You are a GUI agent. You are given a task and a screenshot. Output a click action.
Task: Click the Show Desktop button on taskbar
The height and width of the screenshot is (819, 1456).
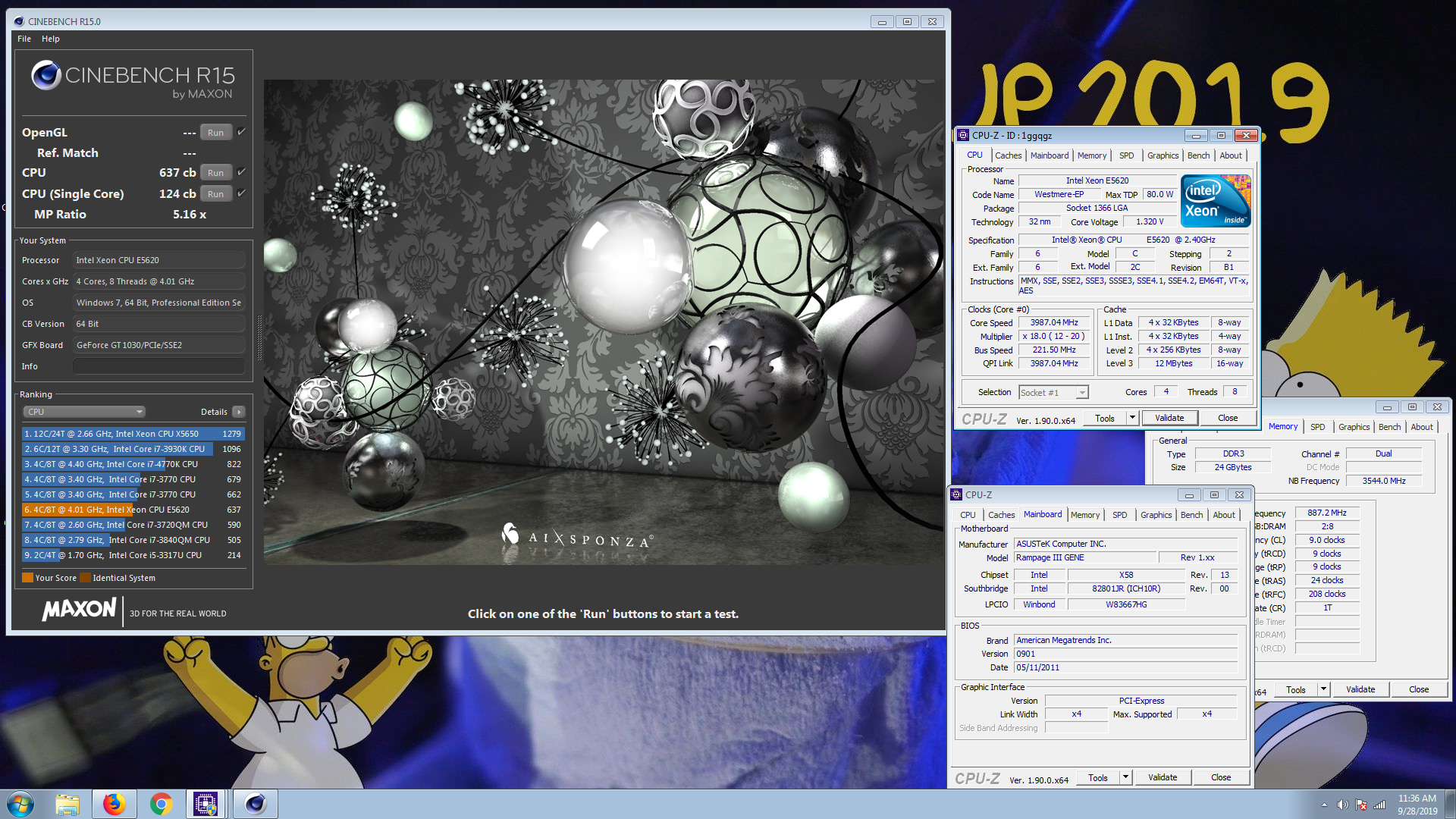pyautogui.click(x=1450, y=805)
